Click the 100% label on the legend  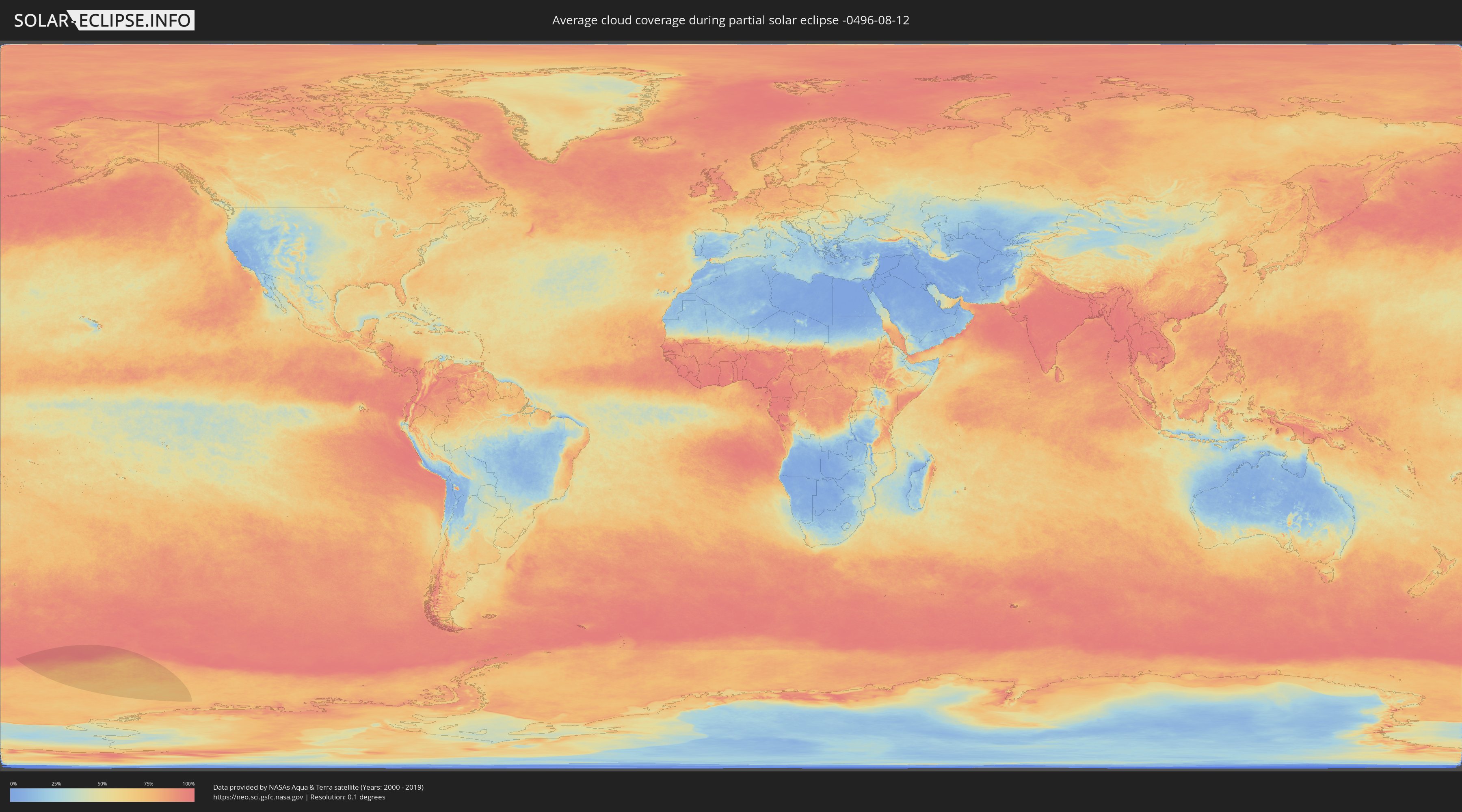tap(188, 784)
